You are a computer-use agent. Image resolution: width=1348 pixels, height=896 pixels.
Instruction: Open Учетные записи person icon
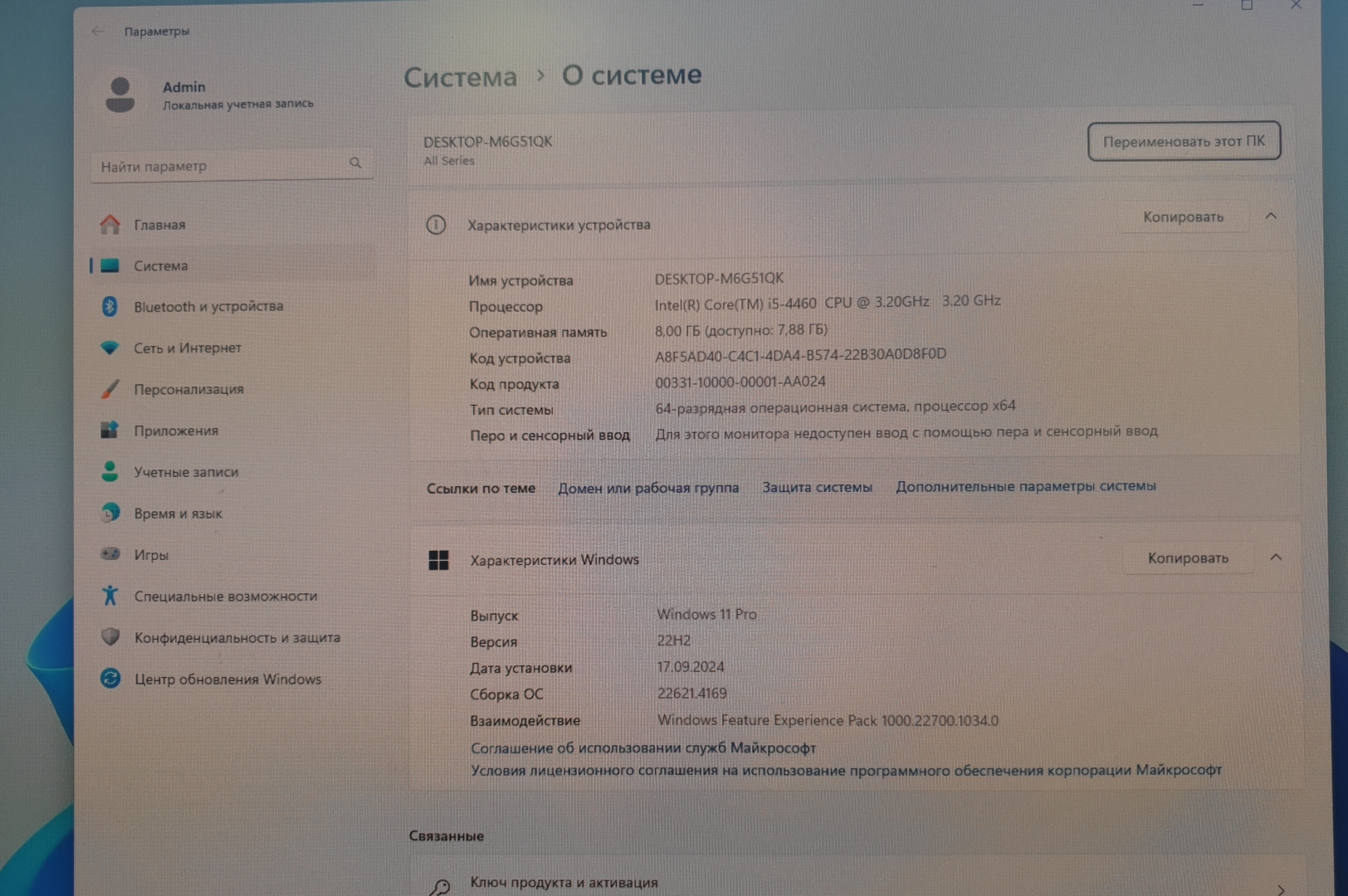pyautogui.click(x=110, y=471)
